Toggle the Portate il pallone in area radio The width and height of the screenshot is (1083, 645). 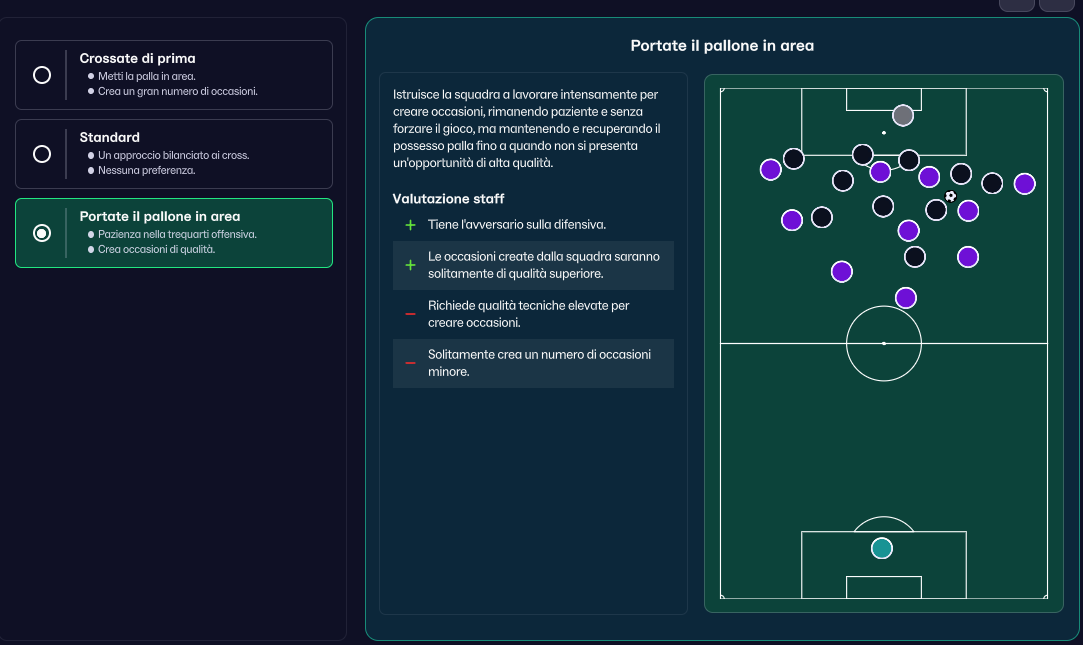point(42,233)
